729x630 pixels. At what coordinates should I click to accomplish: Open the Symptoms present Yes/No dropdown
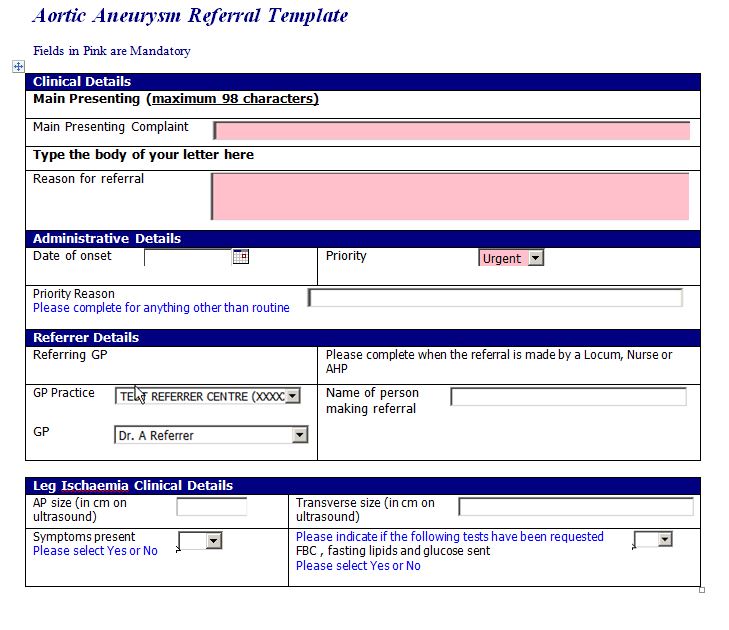point(213,541)
